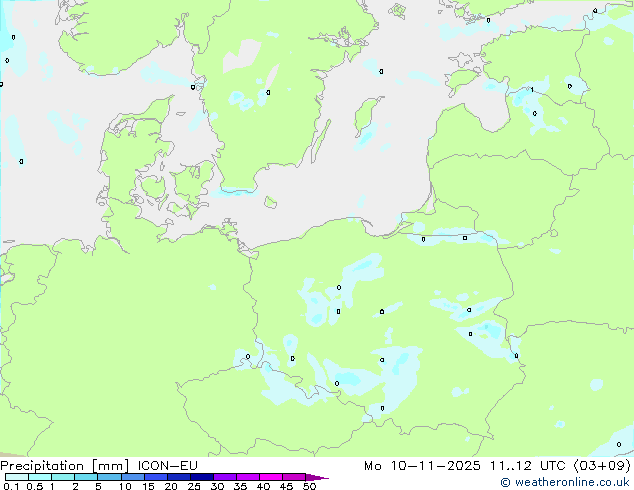
Task: Choose the 20 to 25 mm legend swatch
Action: [x=179, y=477]
